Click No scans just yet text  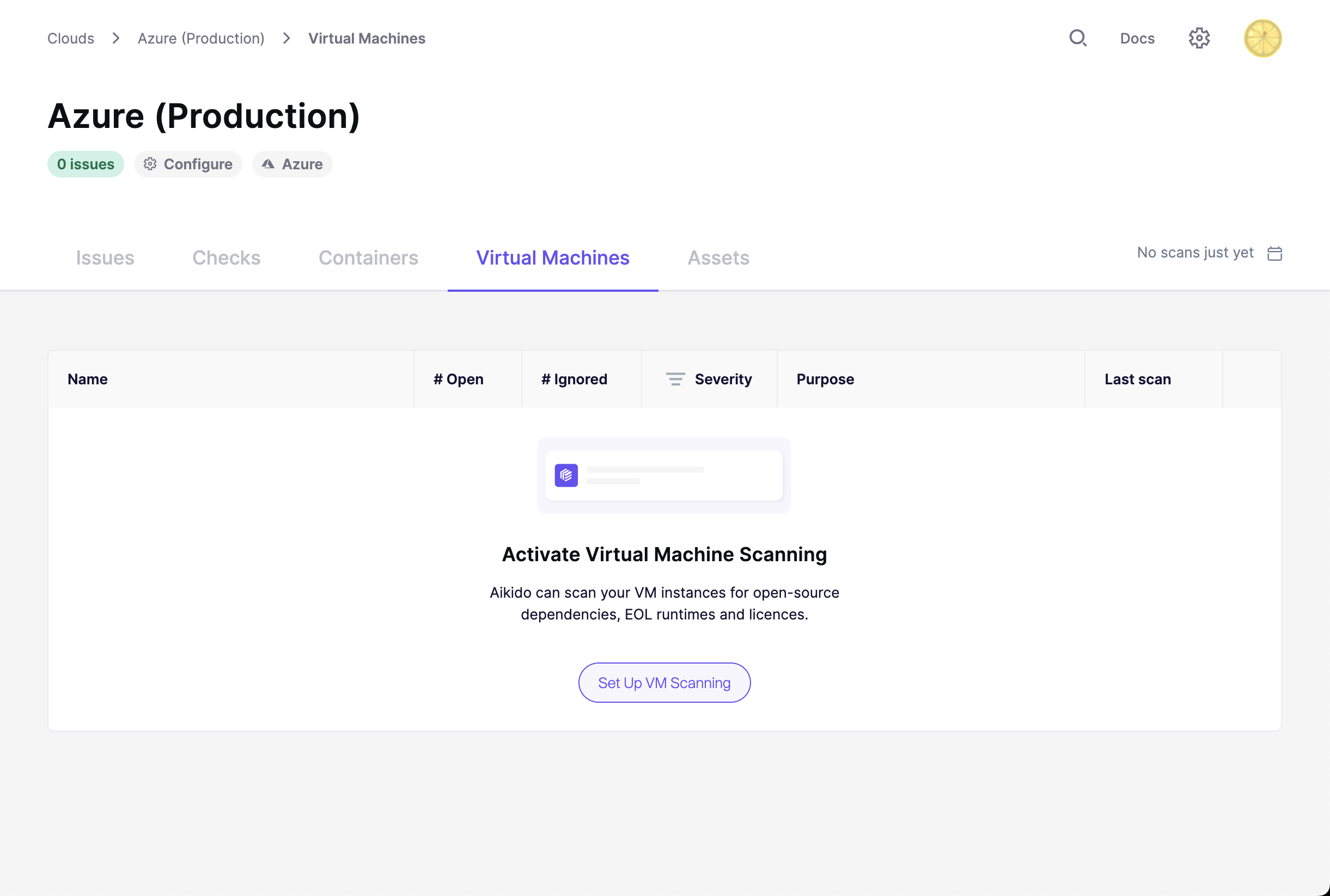pyautogui.click(x=1195, y=253)
